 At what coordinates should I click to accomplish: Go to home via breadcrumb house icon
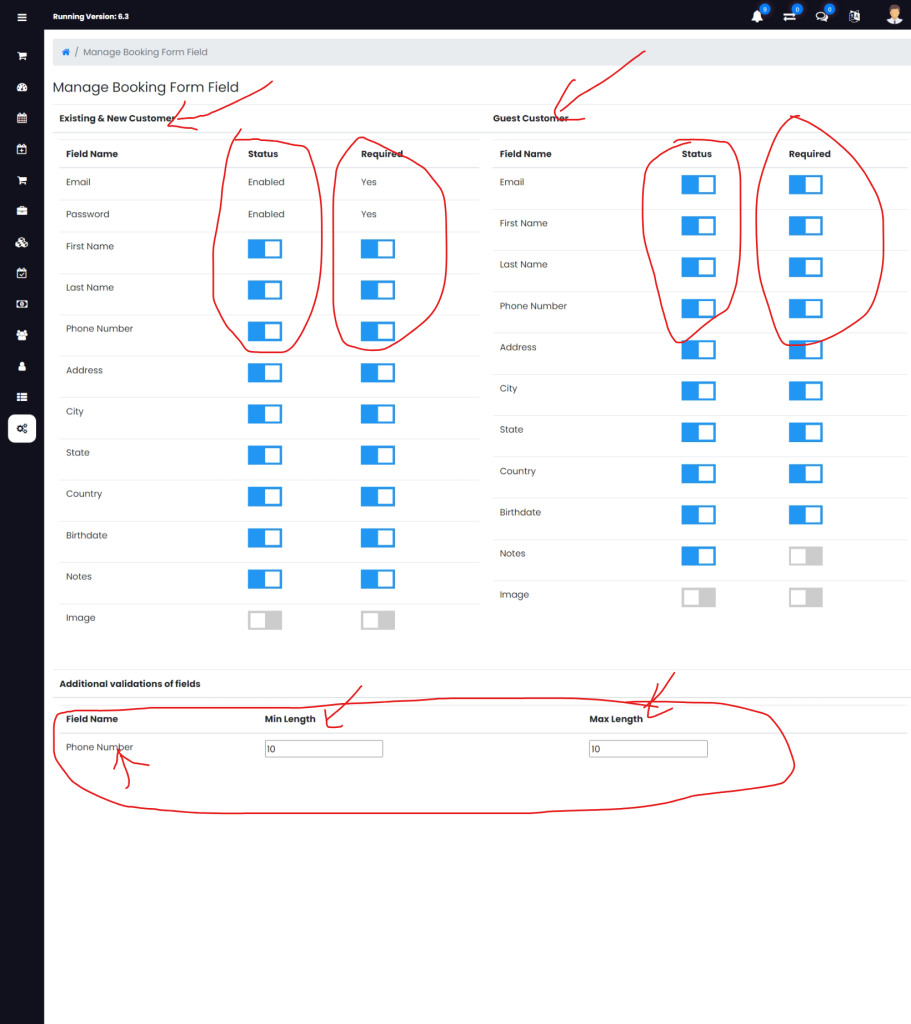point(66,52)
